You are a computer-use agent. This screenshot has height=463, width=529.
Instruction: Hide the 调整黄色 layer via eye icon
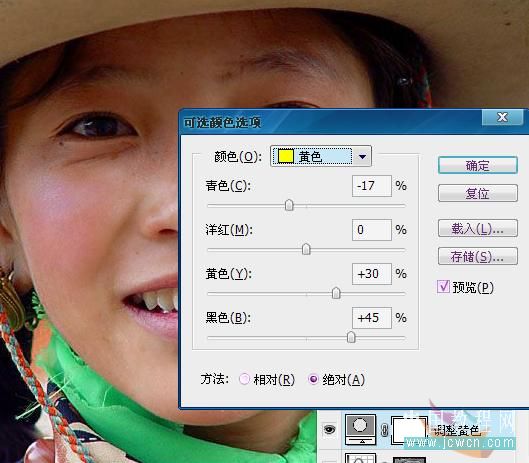click(x=329, y=429)
